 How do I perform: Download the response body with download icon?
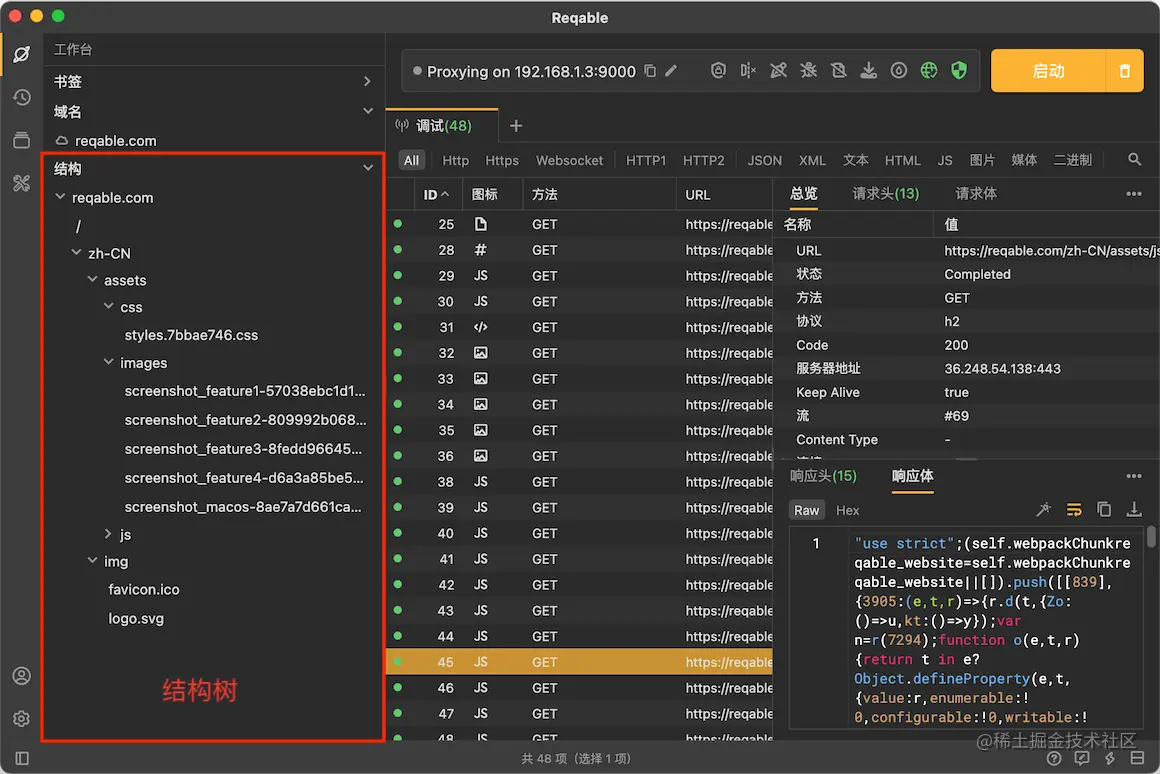[x=1134, y=510]
